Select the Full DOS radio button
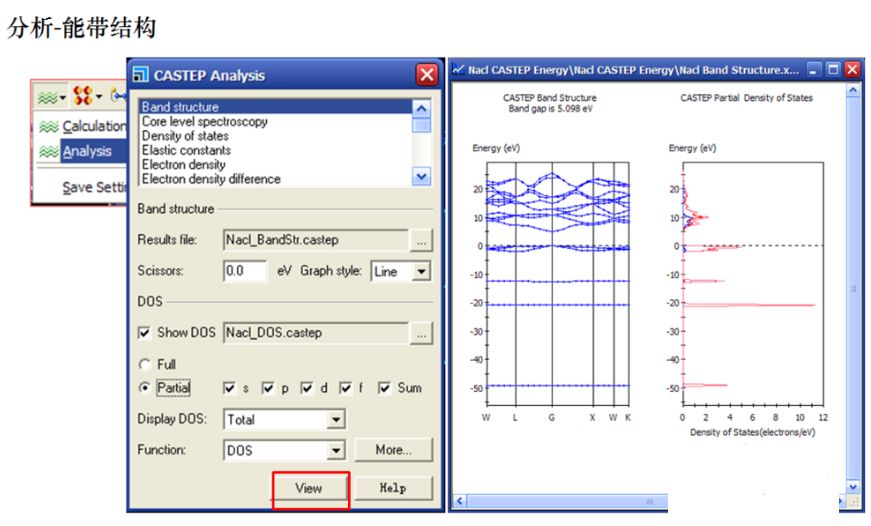 [x=145, y=365]
